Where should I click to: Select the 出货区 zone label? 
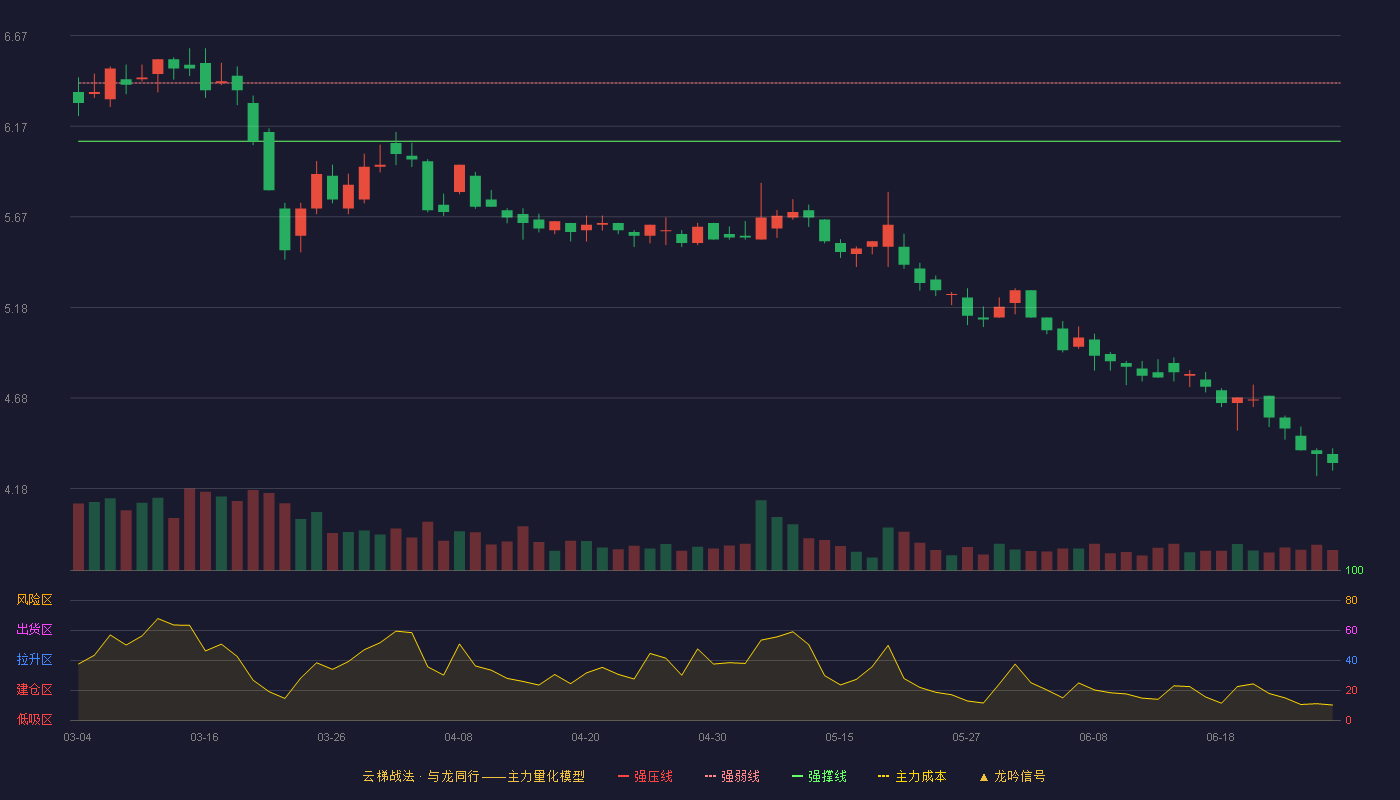pyautogui.click(x=34, y=630)
